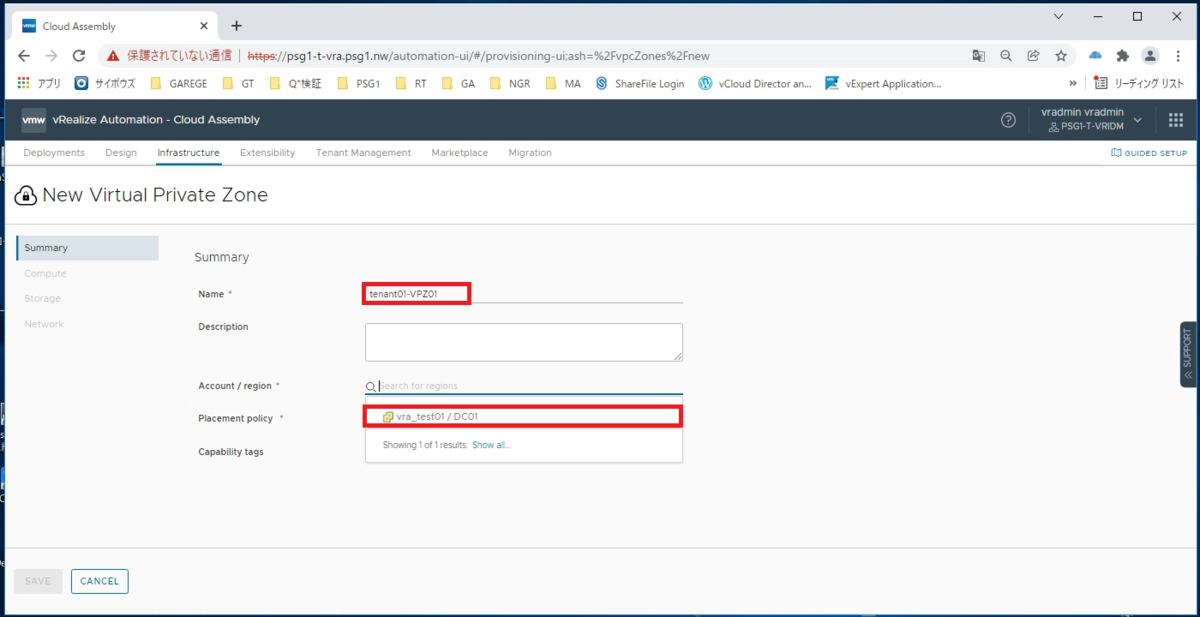
Task: Click the blue cloud extension icon
Action: (1095, 56)
